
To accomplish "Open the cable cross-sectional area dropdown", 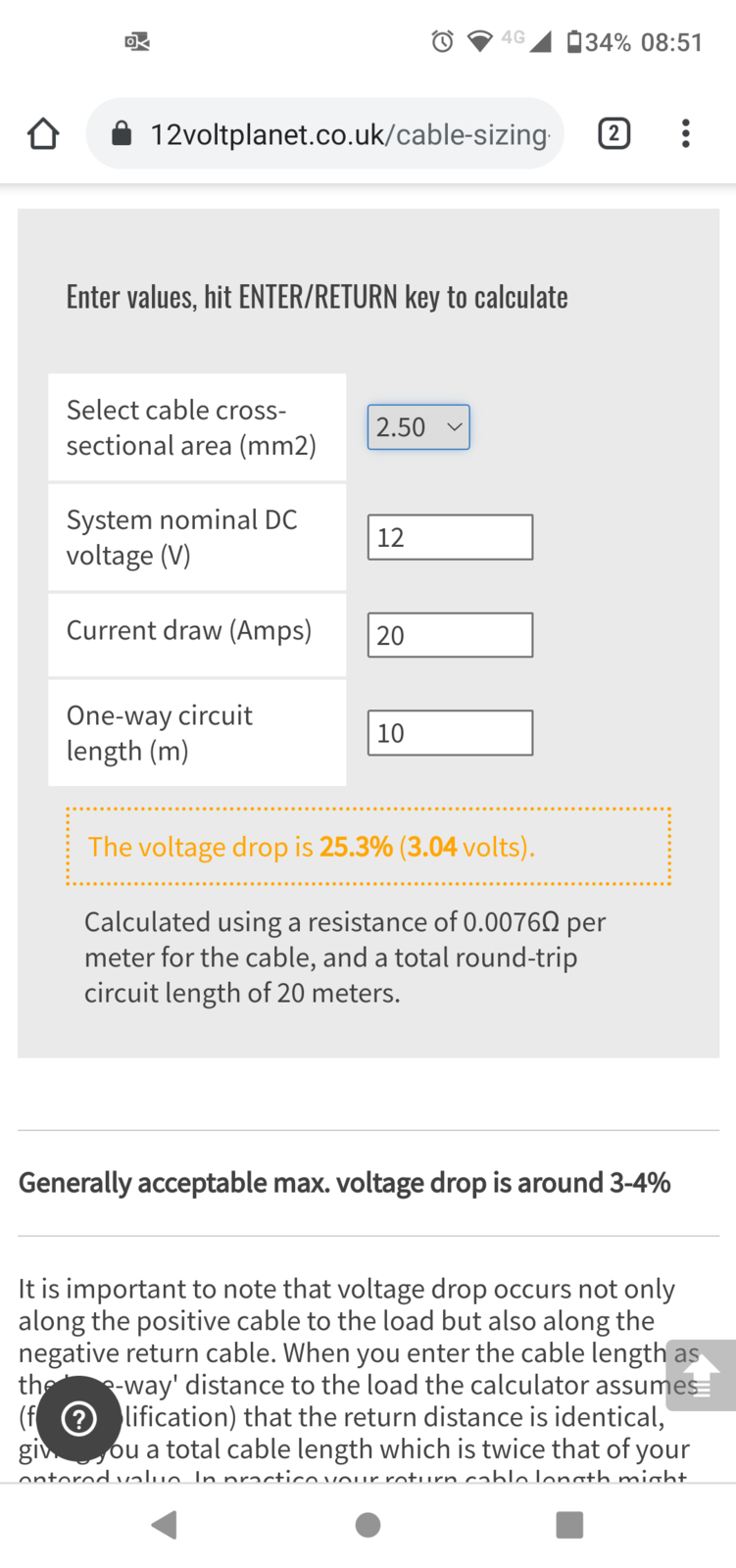I will pyautogui.click(x=418, y=426).
